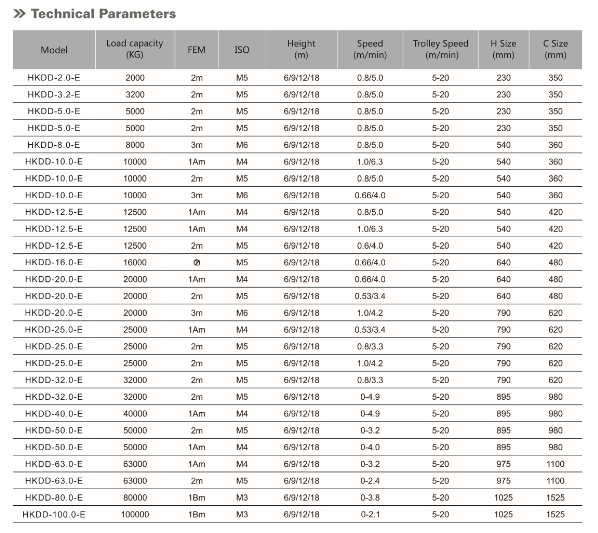Click 895 in the HKDD-40.0-E row
The image size is (598, 533).
click(x=503, y=414)
